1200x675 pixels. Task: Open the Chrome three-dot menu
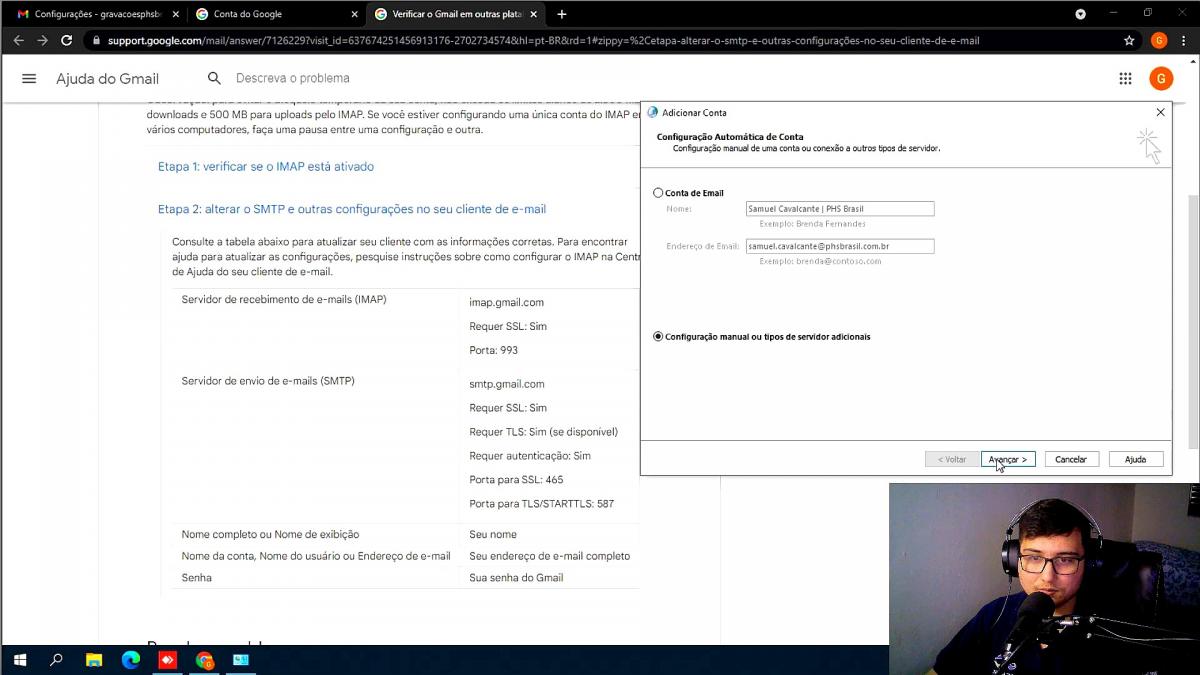pyautogui.click(x=1185, y=40)
